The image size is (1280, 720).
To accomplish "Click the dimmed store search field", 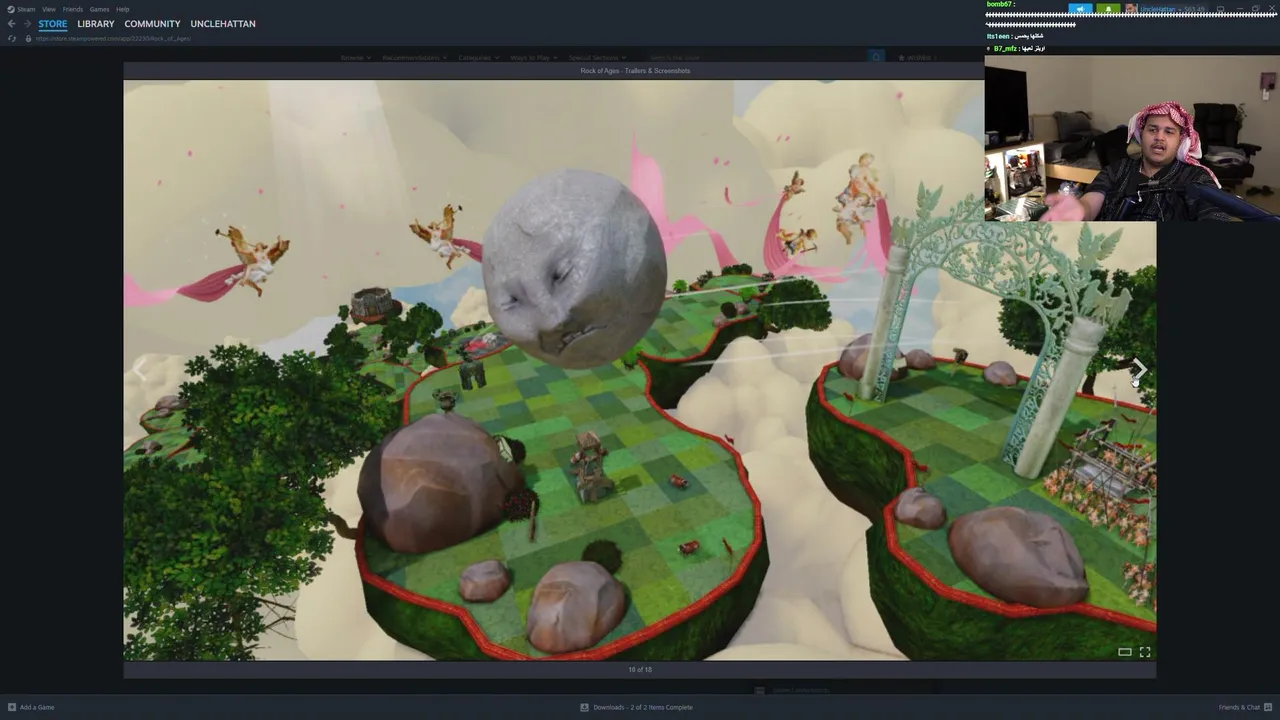I will point(755,58).
